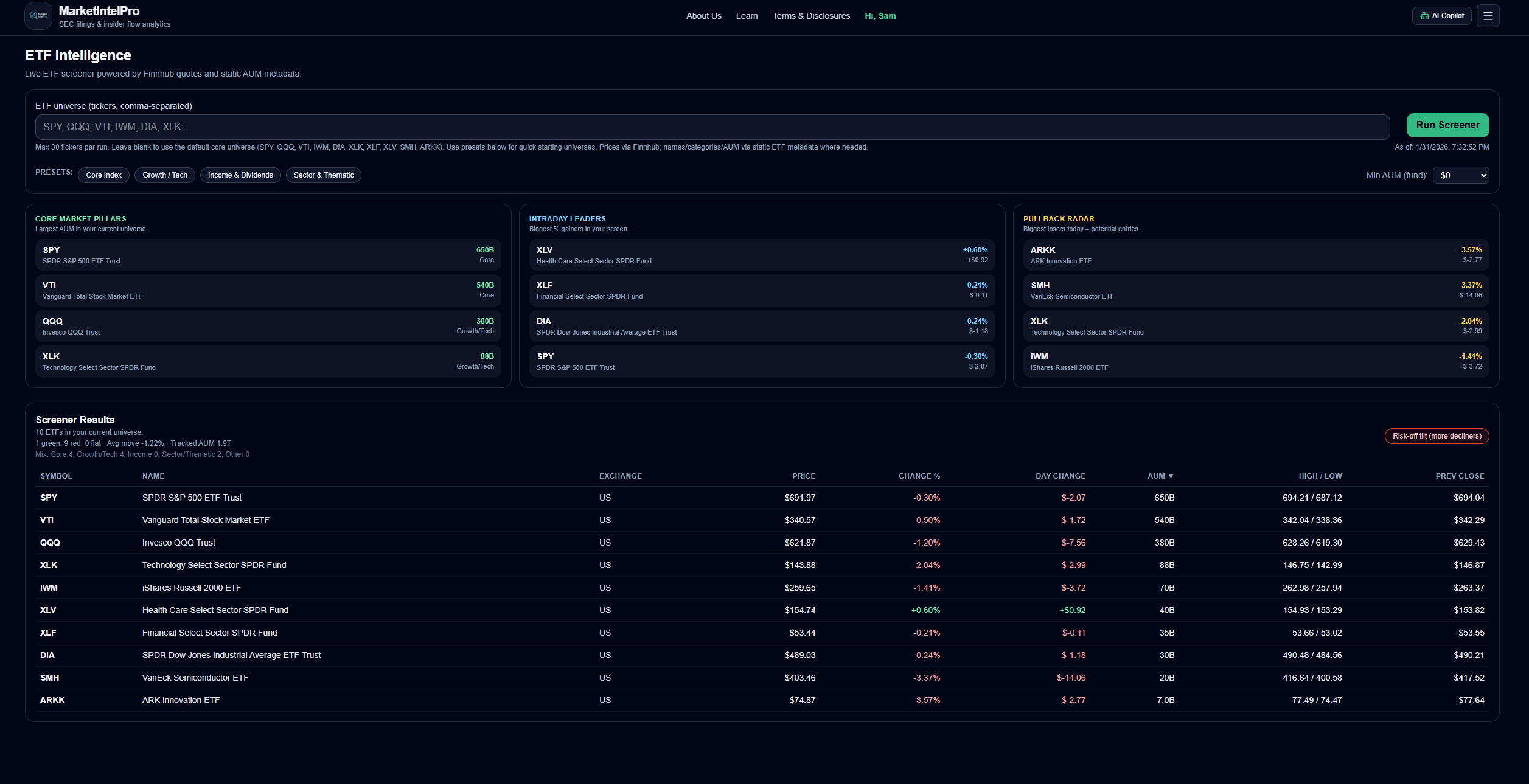
Task: Open the Learn section
Action: click(x=747, y=16)
